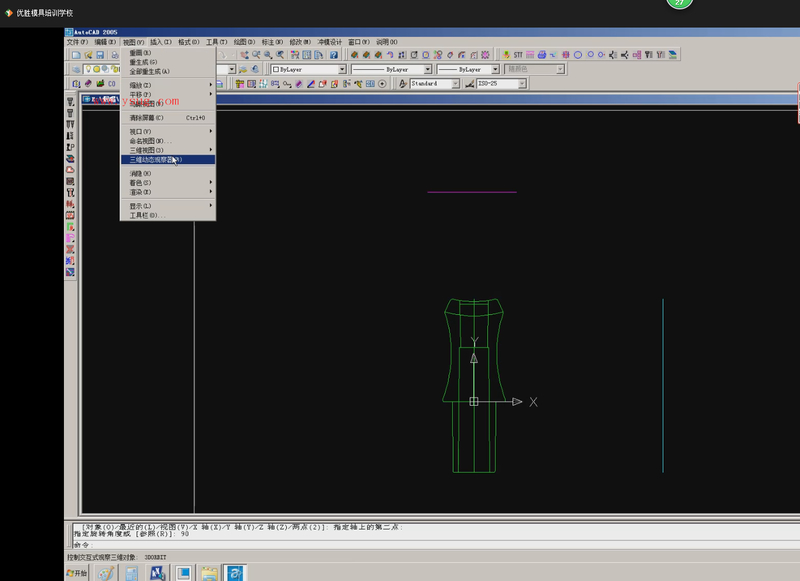Select the Zoom Realtime magnifier icon
The image size is (800, 581).
click(256, 55)
